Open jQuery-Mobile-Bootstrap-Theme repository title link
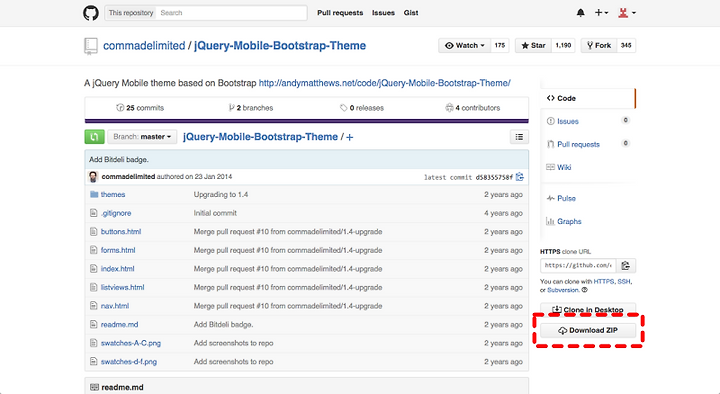This screenshot has height=394, width=720. [280, 45]
